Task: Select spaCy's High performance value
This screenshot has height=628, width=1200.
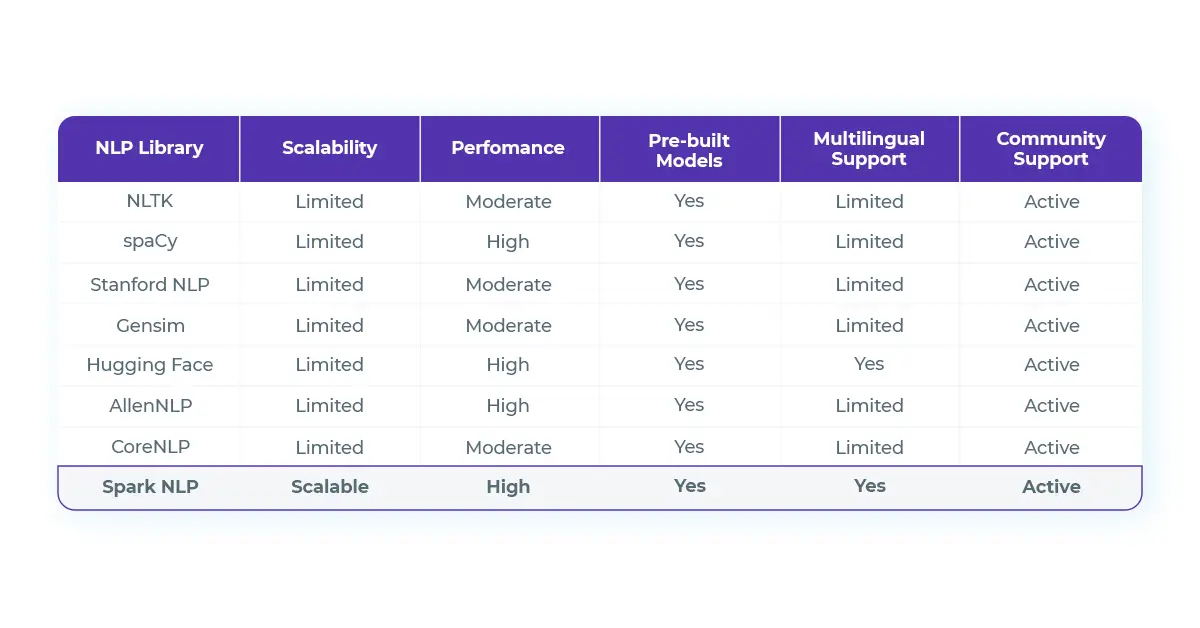Action: pyautogui.click(x=508, y=242)
